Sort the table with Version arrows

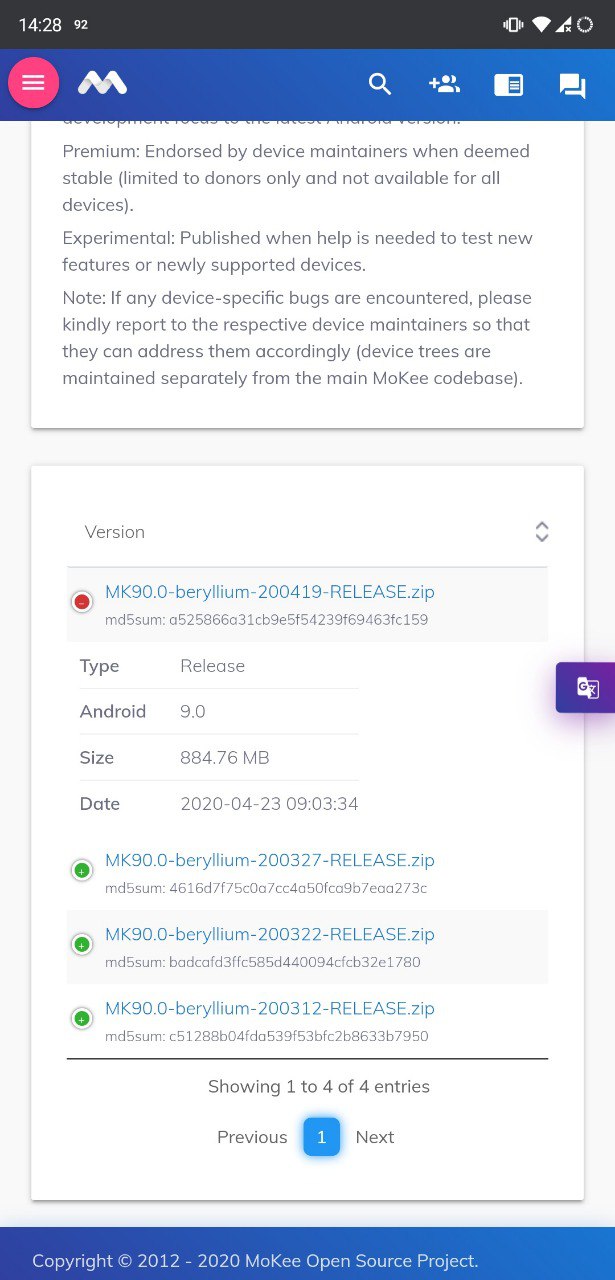pyautogui.click(x=541, y=532)
